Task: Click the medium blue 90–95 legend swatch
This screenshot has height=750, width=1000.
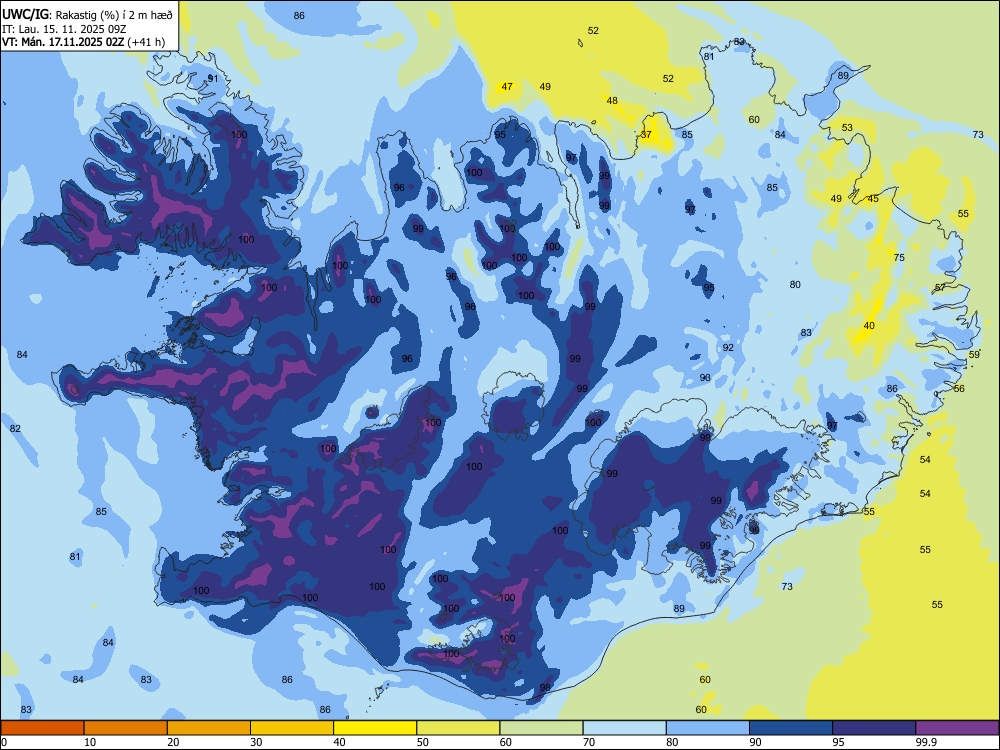Action: click(791, 728)
